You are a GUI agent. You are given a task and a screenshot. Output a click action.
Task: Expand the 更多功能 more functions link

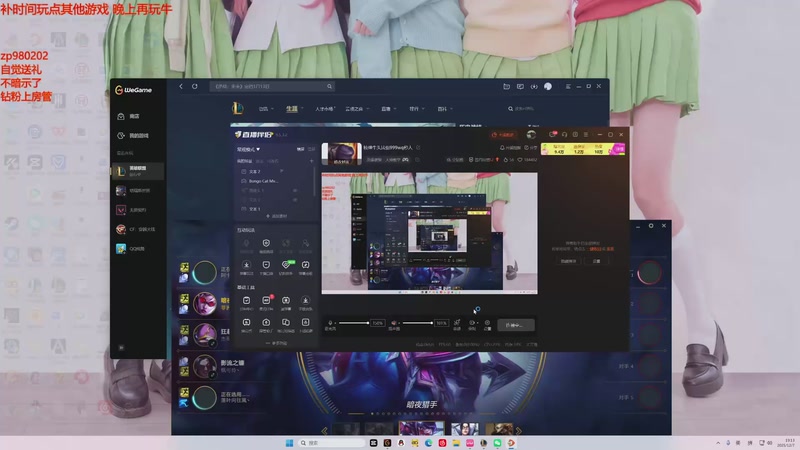[x=276, y=343]
